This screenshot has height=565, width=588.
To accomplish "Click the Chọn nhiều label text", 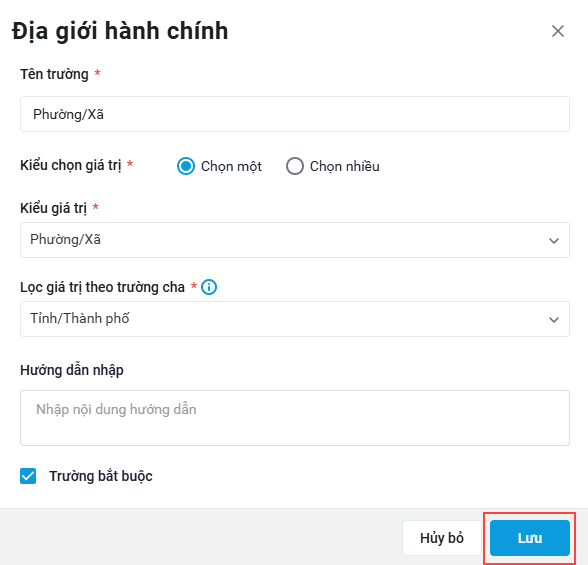I will (345, 166).
